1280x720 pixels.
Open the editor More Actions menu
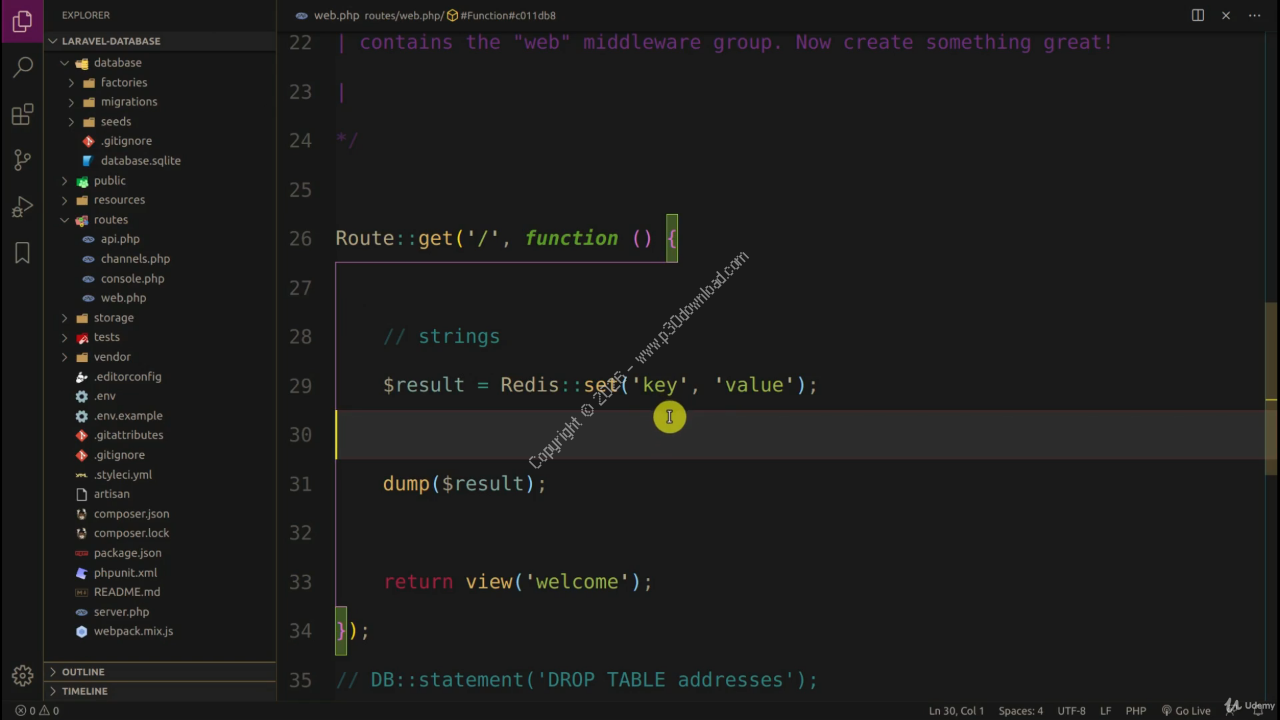coord(1254,15)
